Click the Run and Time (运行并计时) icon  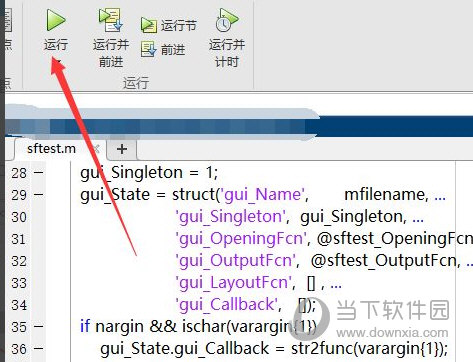tap(227, 20)
